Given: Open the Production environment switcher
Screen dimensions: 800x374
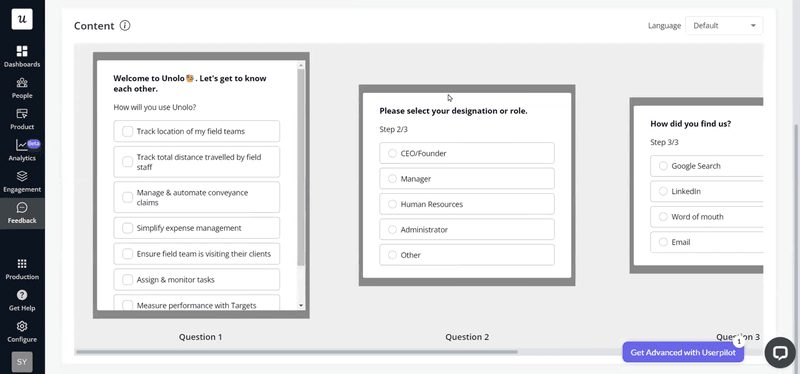Looking at the screenshot, I should coord(22,269).
